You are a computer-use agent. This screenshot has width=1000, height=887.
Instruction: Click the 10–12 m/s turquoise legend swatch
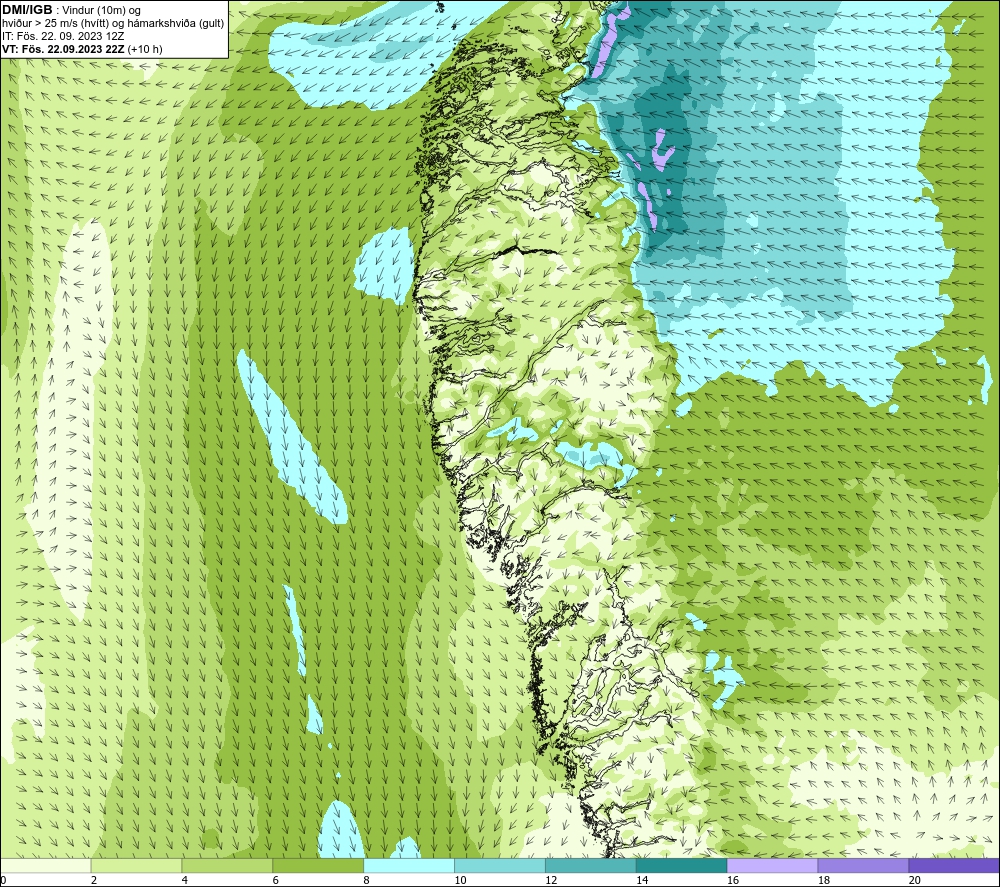pyautogui.click(x=500, y=866)
